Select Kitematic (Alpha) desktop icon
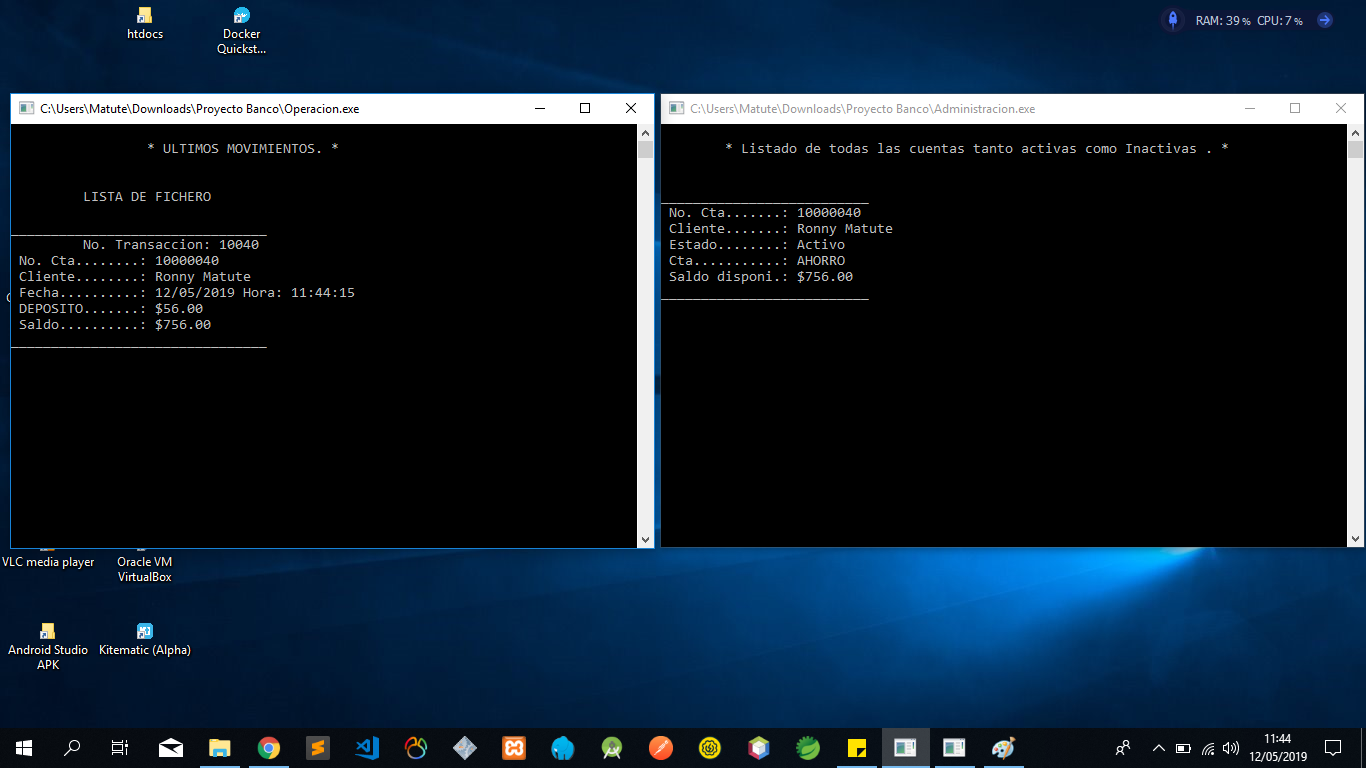 145,640
